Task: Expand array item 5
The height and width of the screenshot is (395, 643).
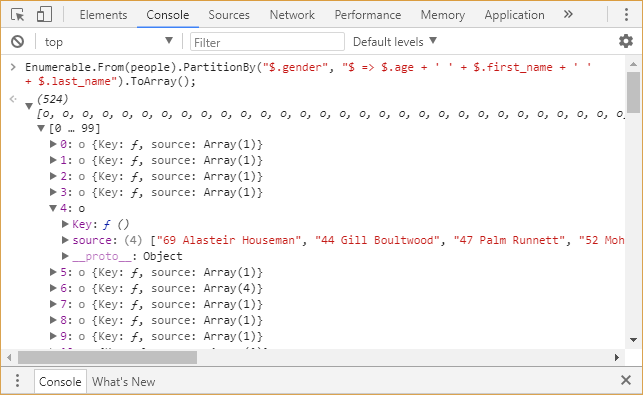Action: (x=53, y=272)
